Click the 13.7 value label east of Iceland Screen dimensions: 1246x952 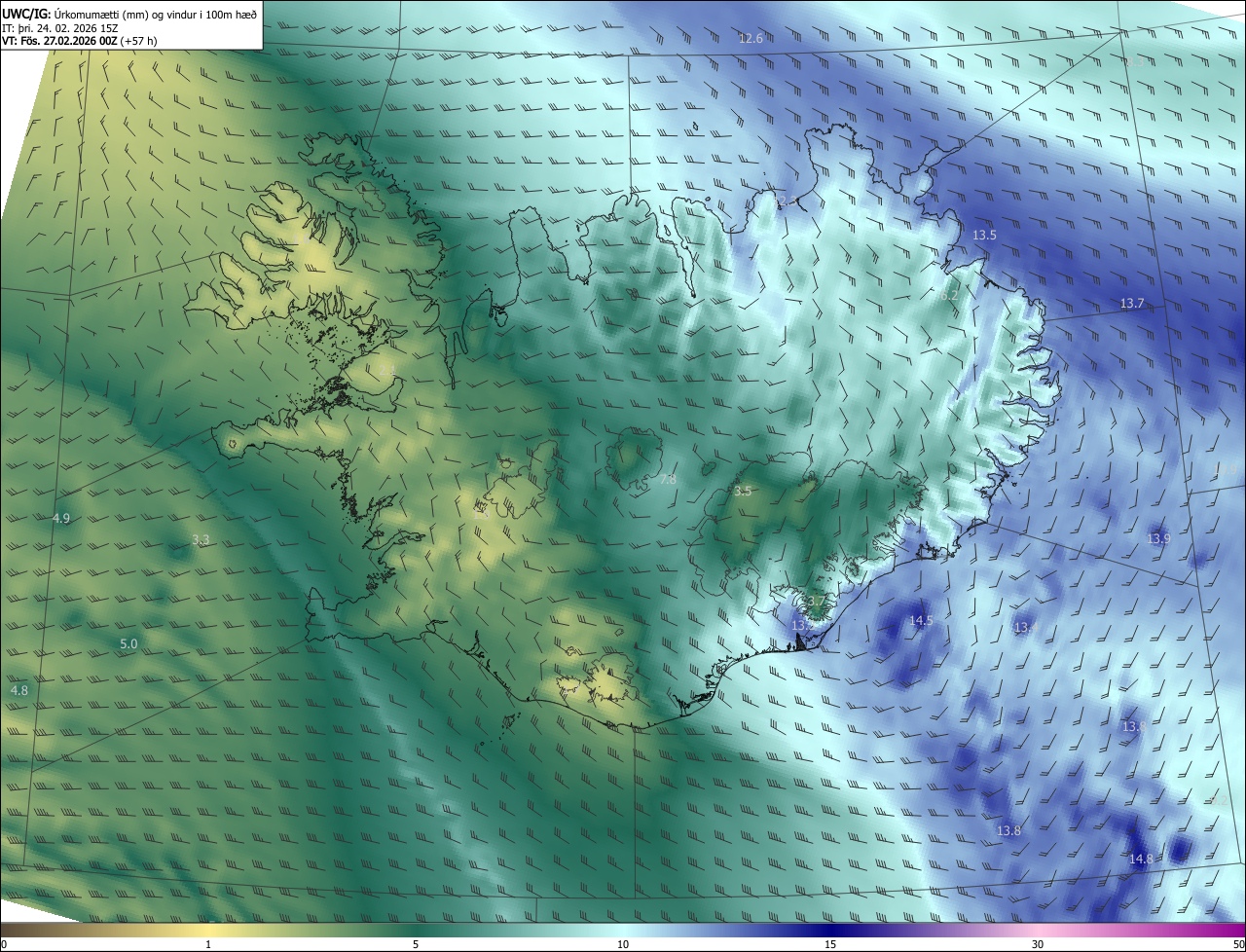(1132, 304)
